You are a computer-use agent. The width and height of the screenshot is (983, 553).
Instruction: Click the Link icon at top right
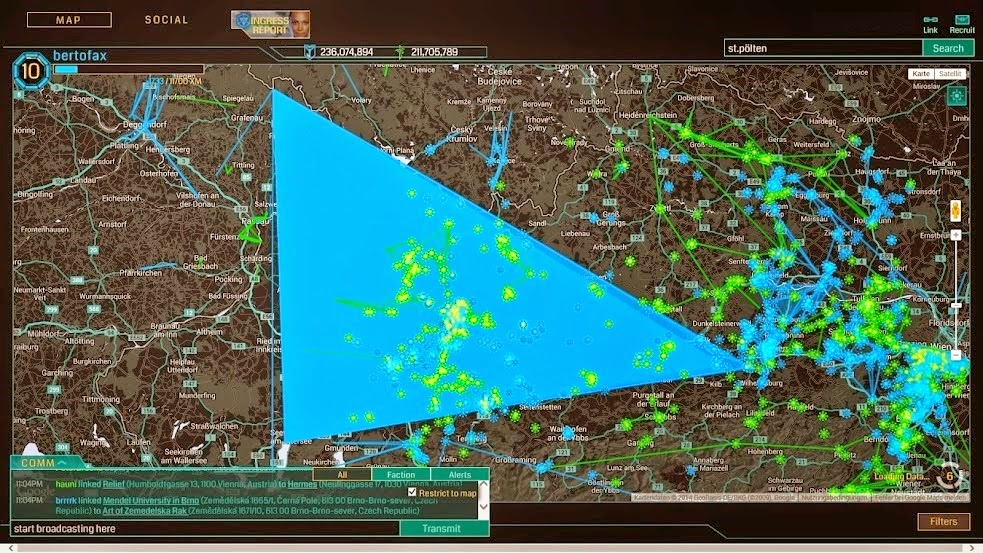coord(930,20)
